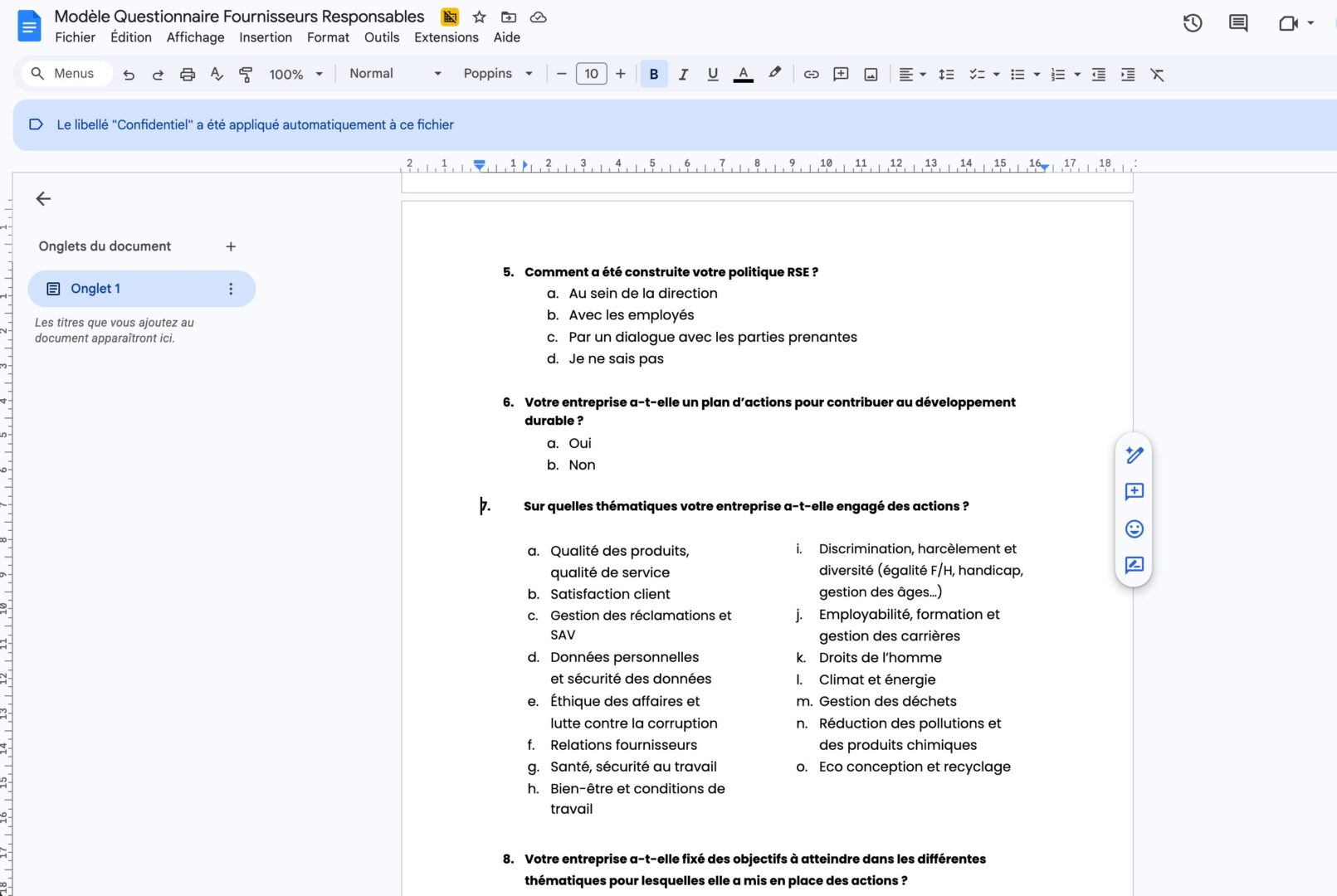Screen dimensions: 1337x896
Task: Open Extensions menu
Action: pyautogui.click(x=446, y=37)
